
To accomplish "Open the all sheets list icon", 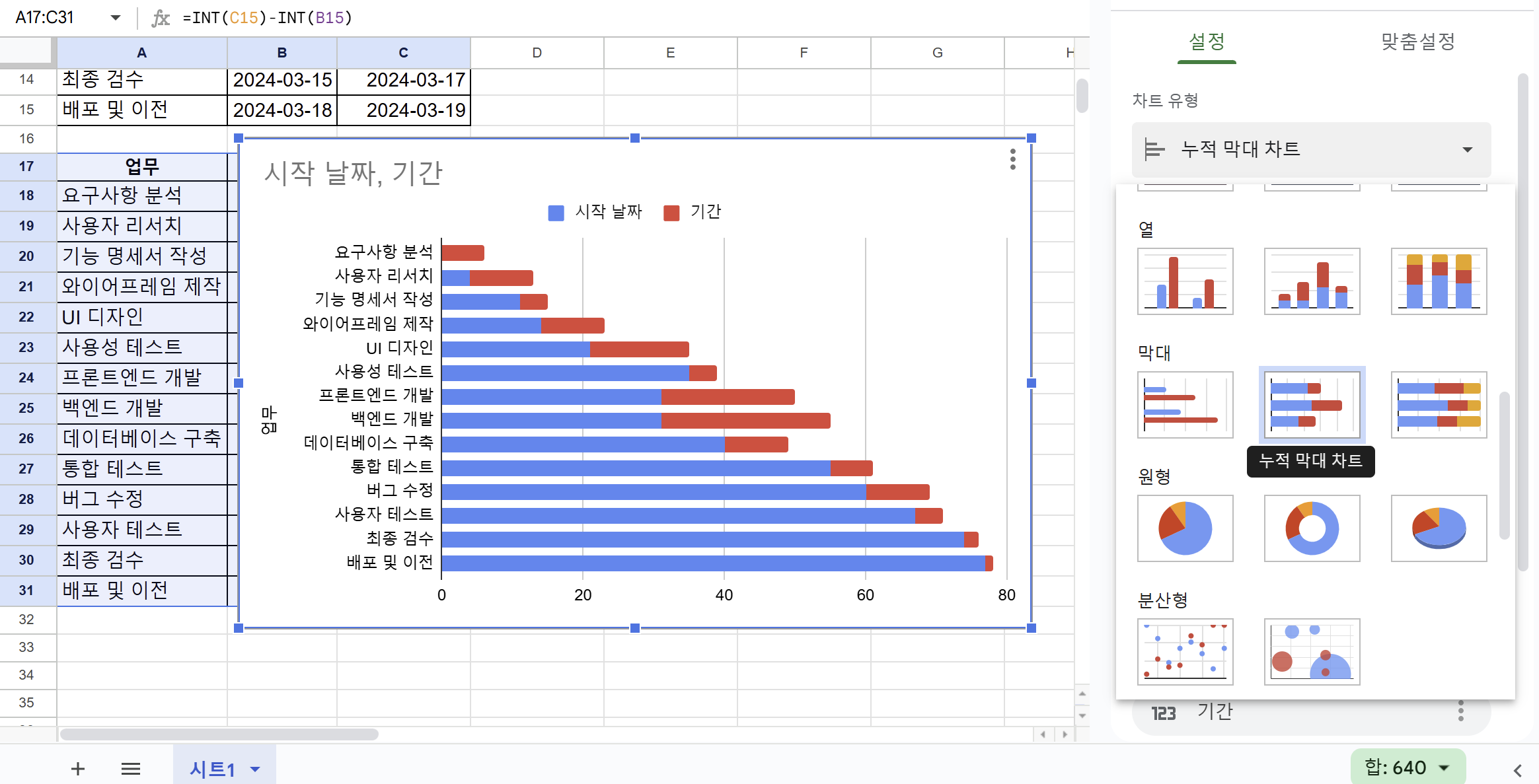I will pyautogui.click(x=131, y=768).
